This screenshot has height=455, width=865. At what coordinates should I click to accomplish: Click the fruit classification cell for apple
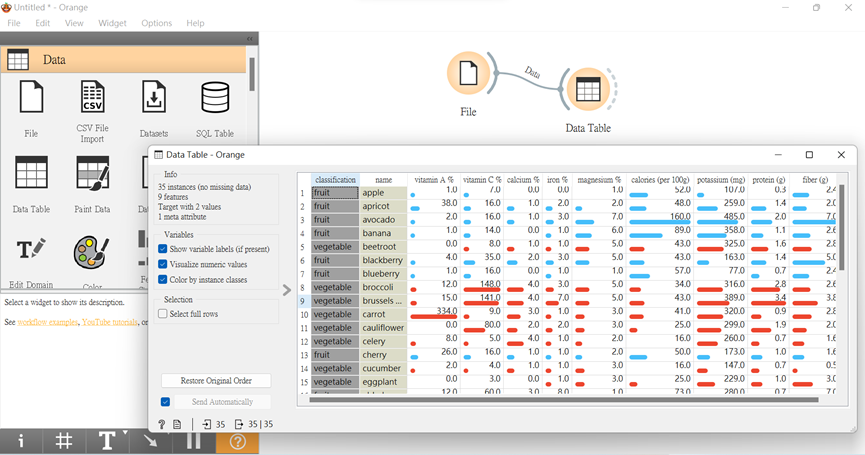[335, 192]
